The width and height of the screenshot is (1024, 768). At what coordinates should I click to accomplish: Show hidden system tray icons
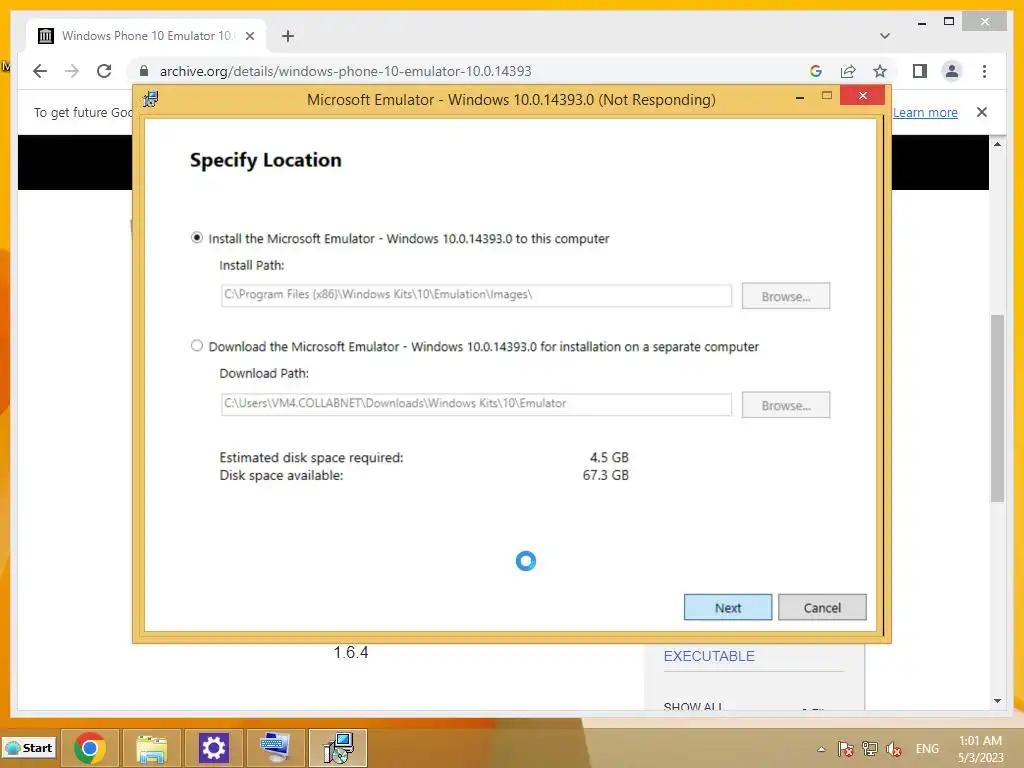coord(822,749)
